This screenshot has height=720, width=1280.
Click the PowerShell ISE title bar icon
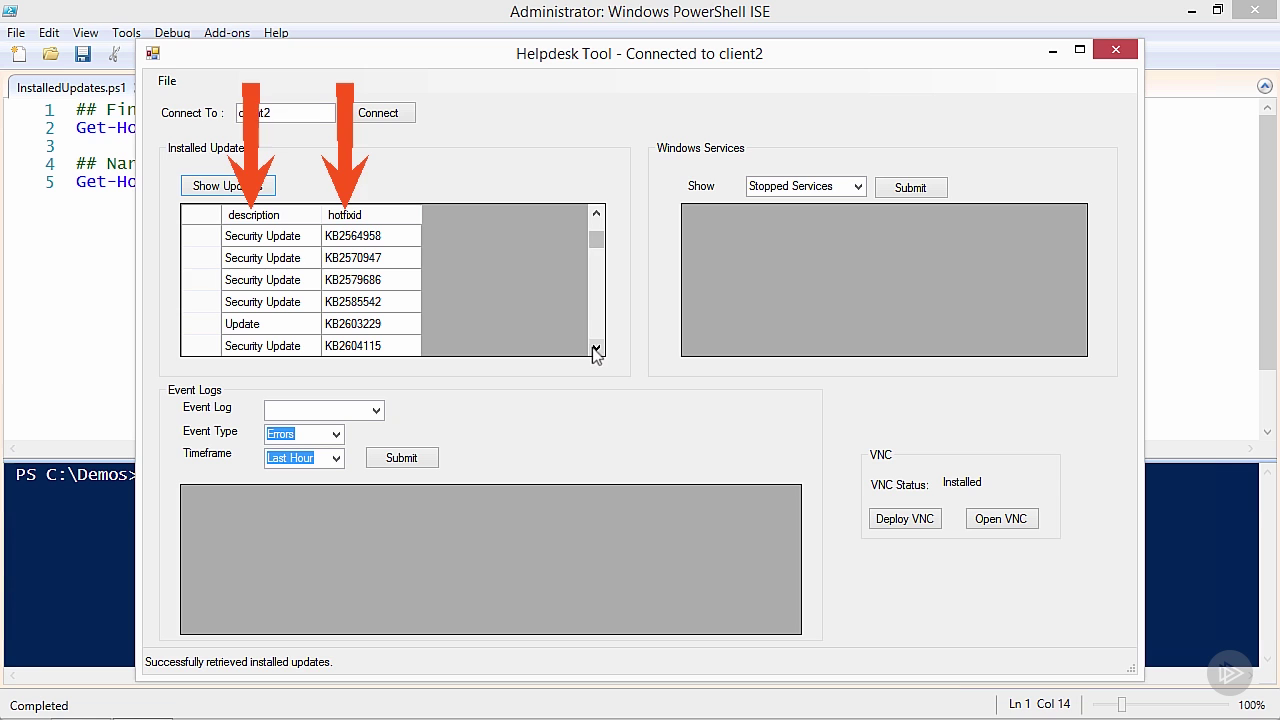10,11
